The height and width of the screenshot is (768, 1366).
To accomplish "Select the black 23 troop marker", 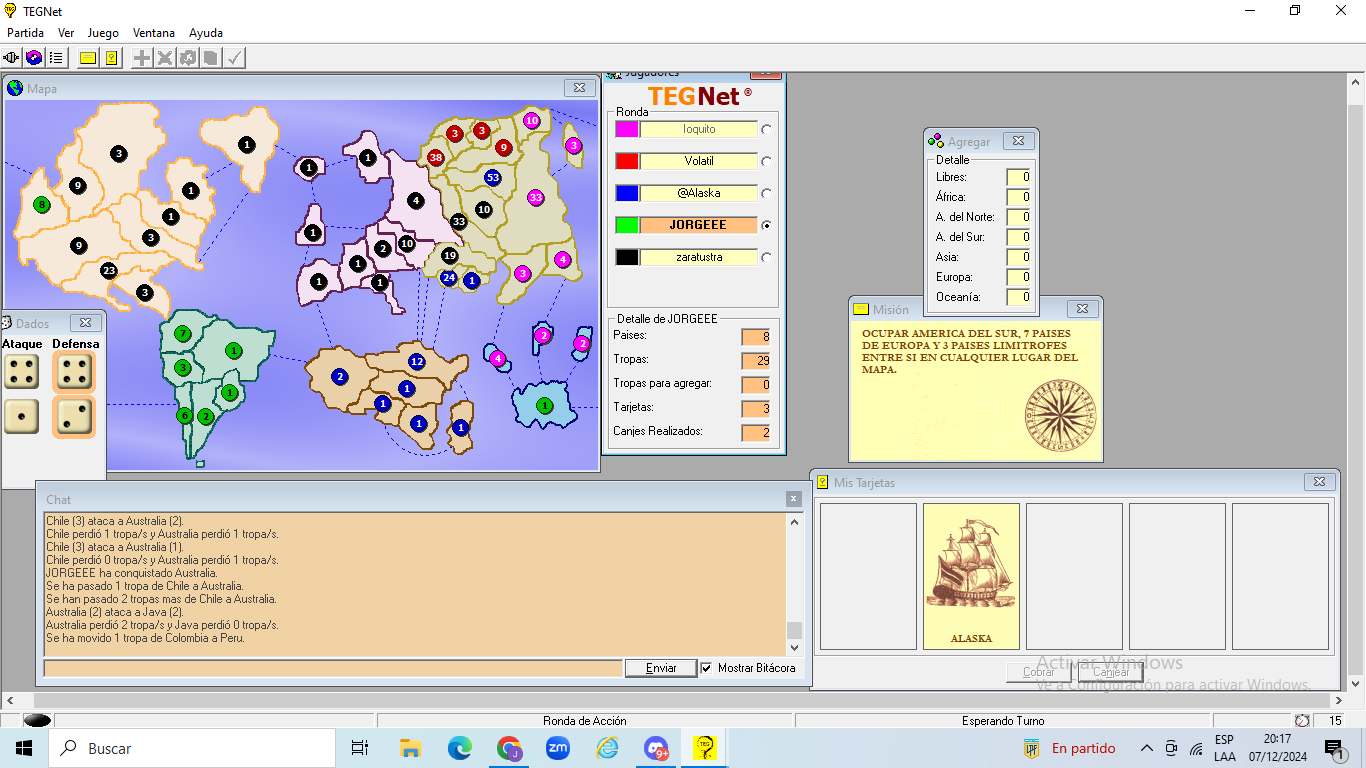I will tap(109, 270).
